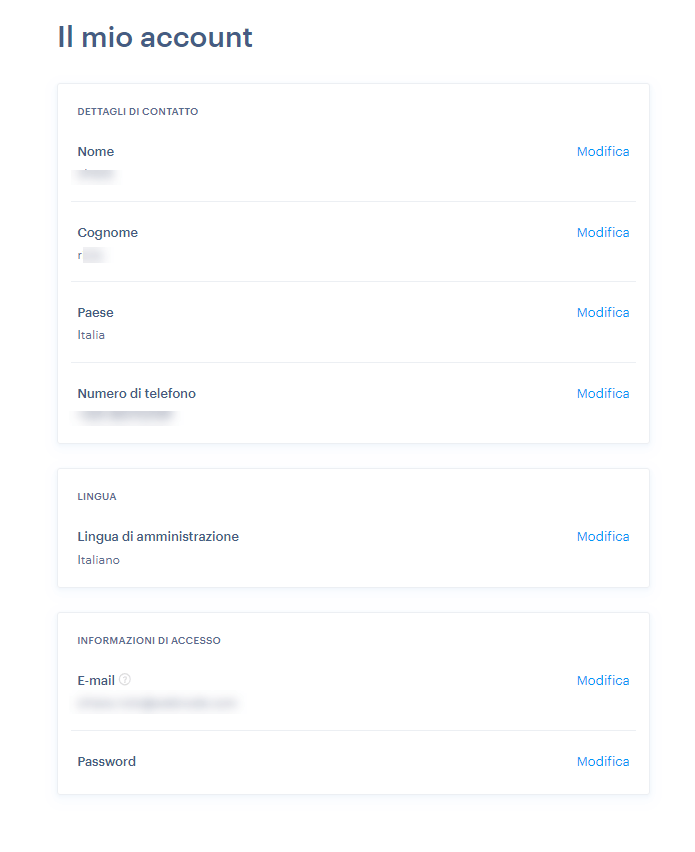Modify Lingua di amministrazione setting
This screenshot has height=852, width=695.
[603, 536]
